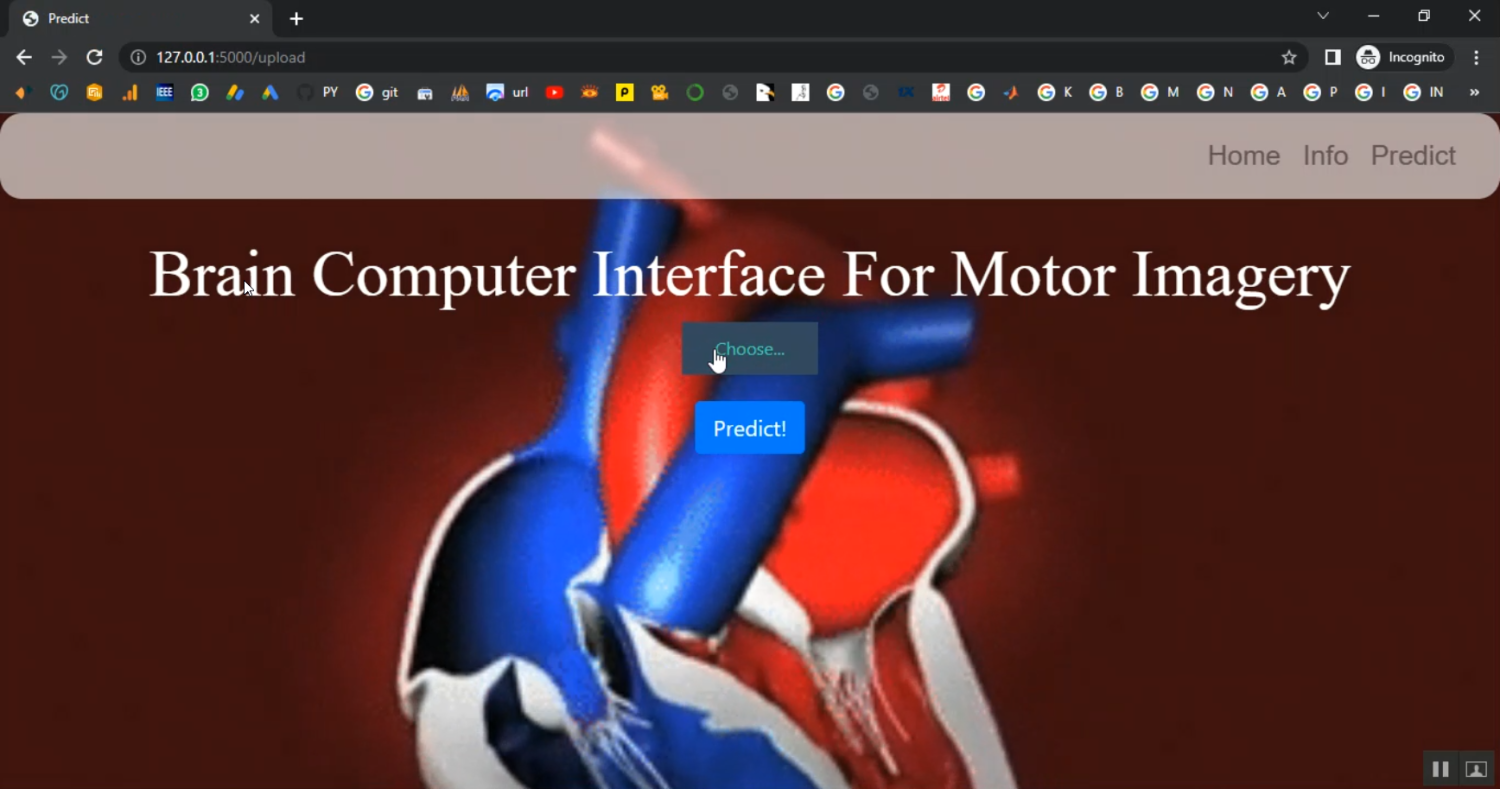1500x789 pixels.
Task: Open the YouTube bookmark
Action: [x=554, y=93]
